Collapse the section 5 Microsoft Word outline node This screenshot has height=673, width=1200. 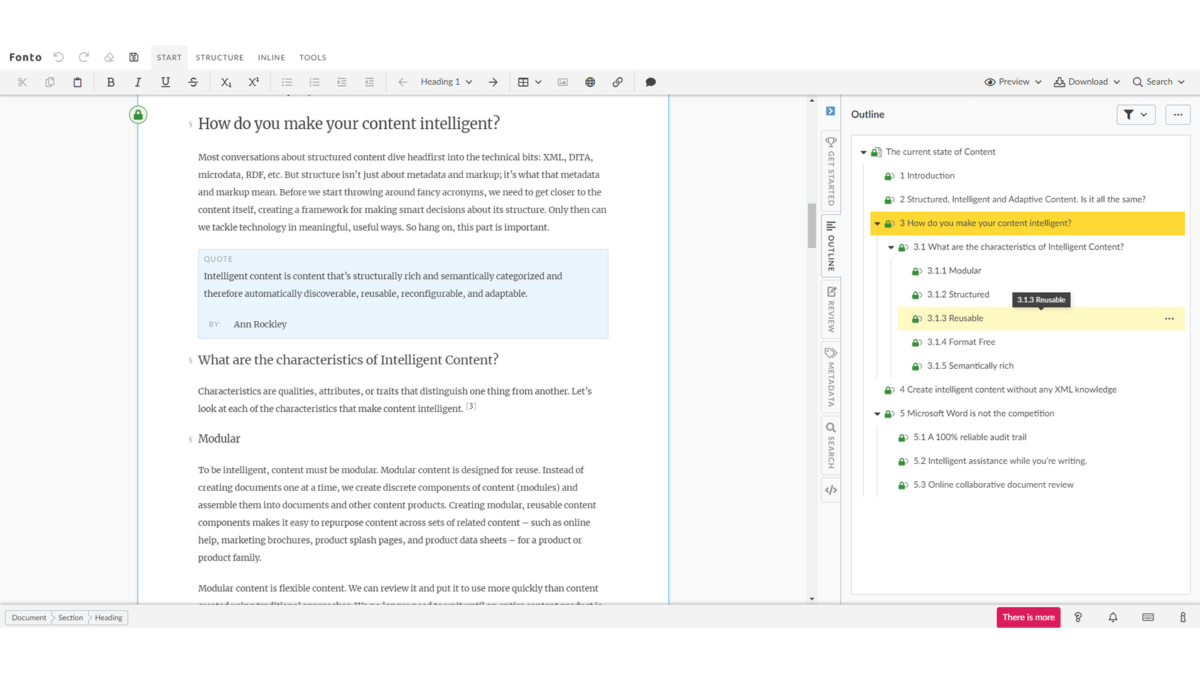877,414
